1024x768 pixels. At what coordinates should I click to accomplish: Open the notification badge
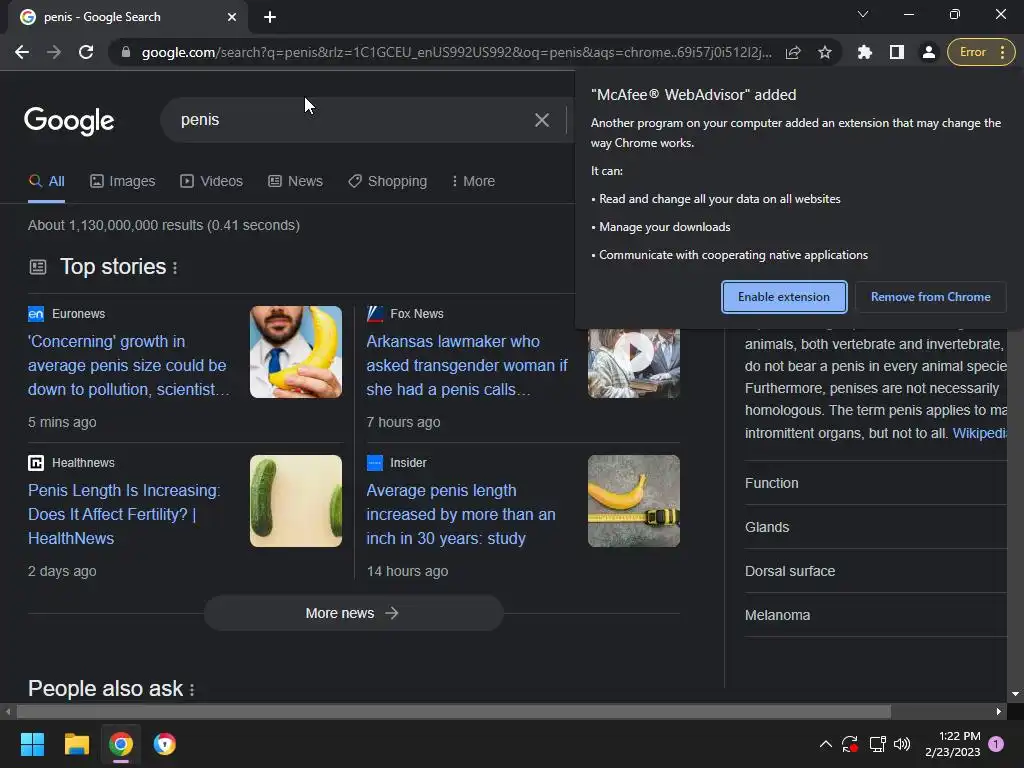(x=996, y=744)
